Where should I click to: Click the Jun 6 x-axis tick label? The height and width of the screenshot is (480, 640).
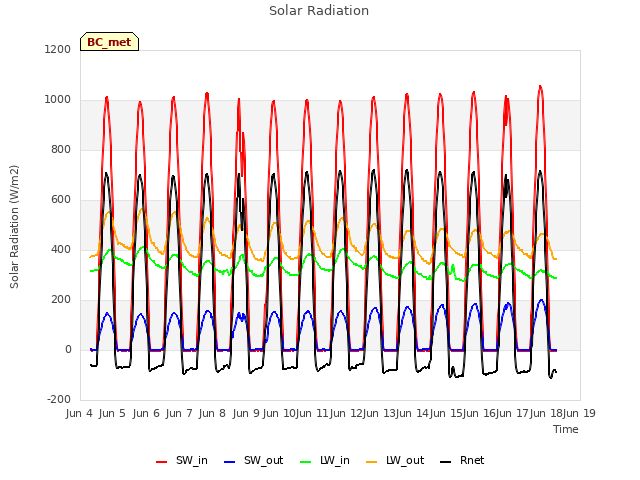point(146,413)
